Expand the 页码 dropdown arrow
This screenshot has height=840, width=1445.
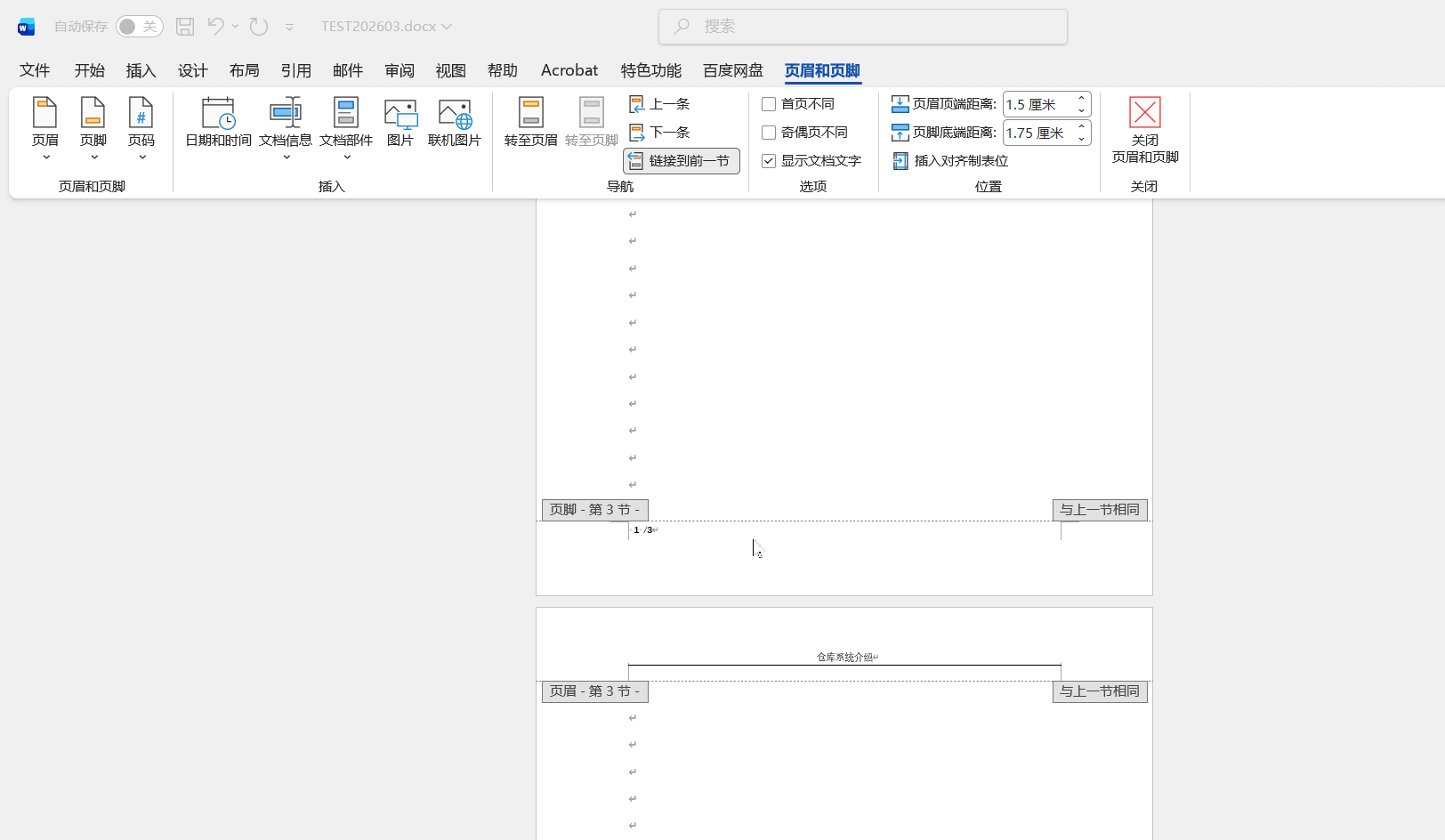142,157
